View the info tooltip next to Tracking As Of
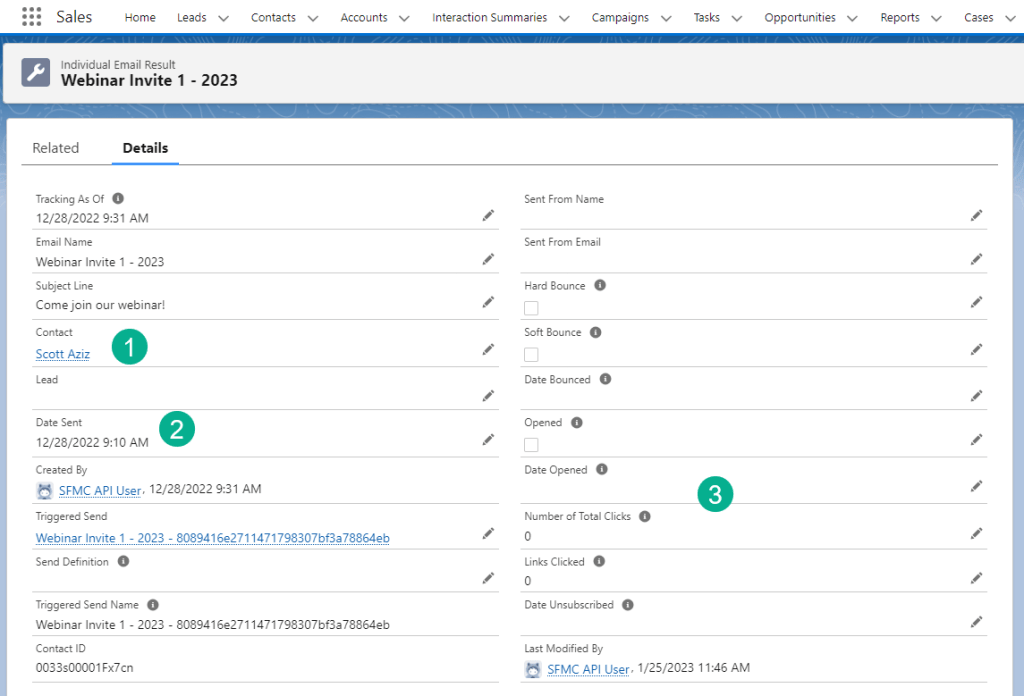 point(117,197)
